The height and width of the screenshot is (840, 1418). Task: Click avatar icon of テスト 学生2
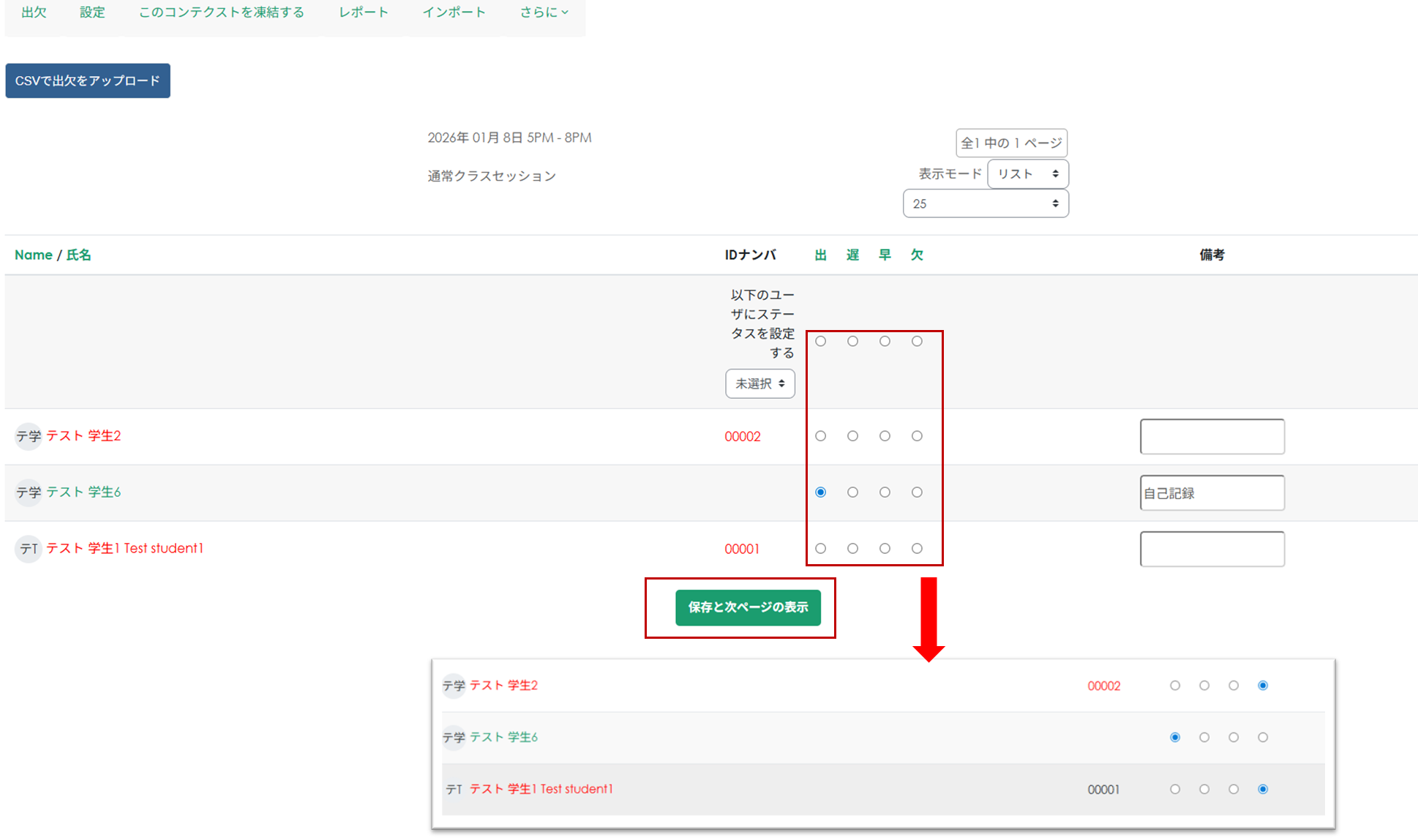coord(29,436)
